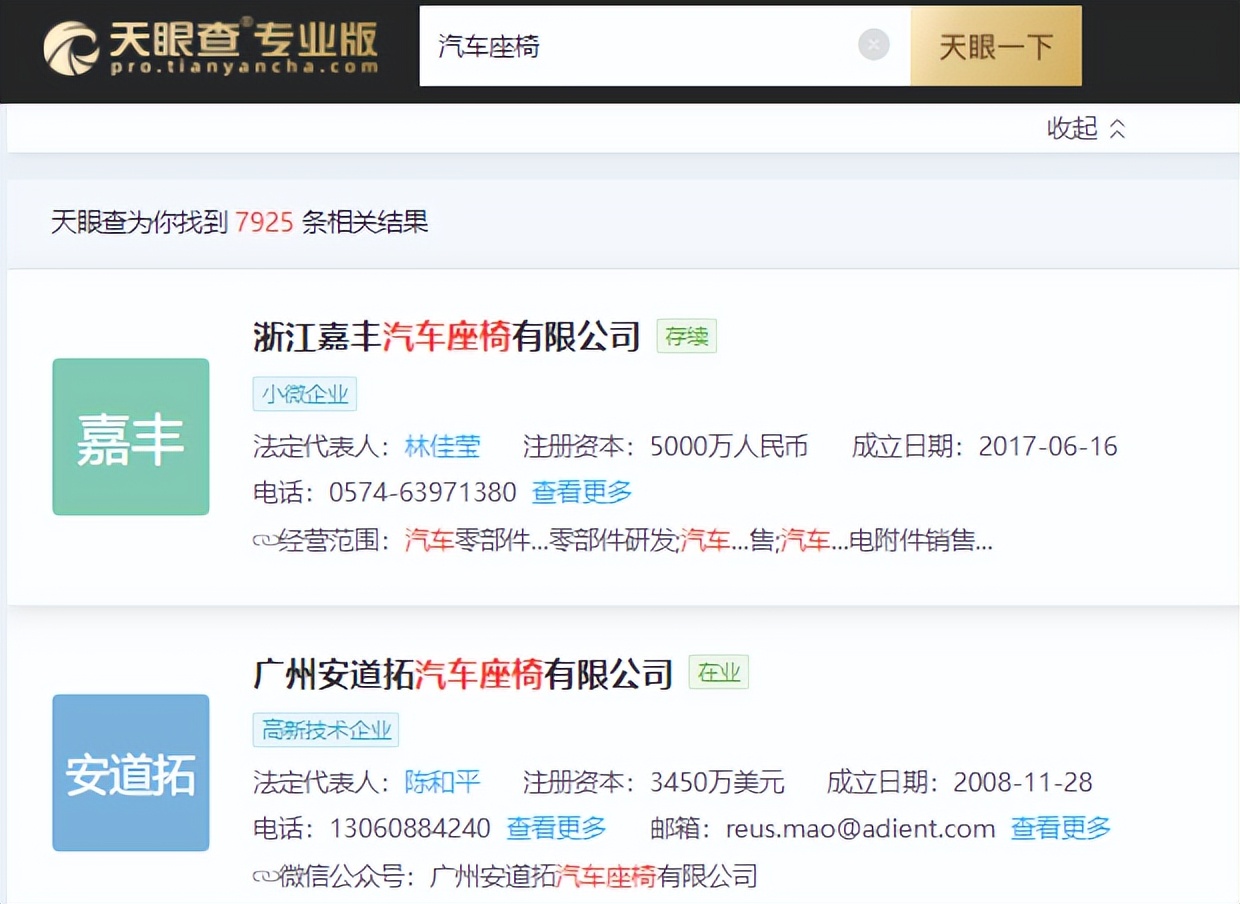Click the Tianyancha logo icon

click(x=71, y=47)
